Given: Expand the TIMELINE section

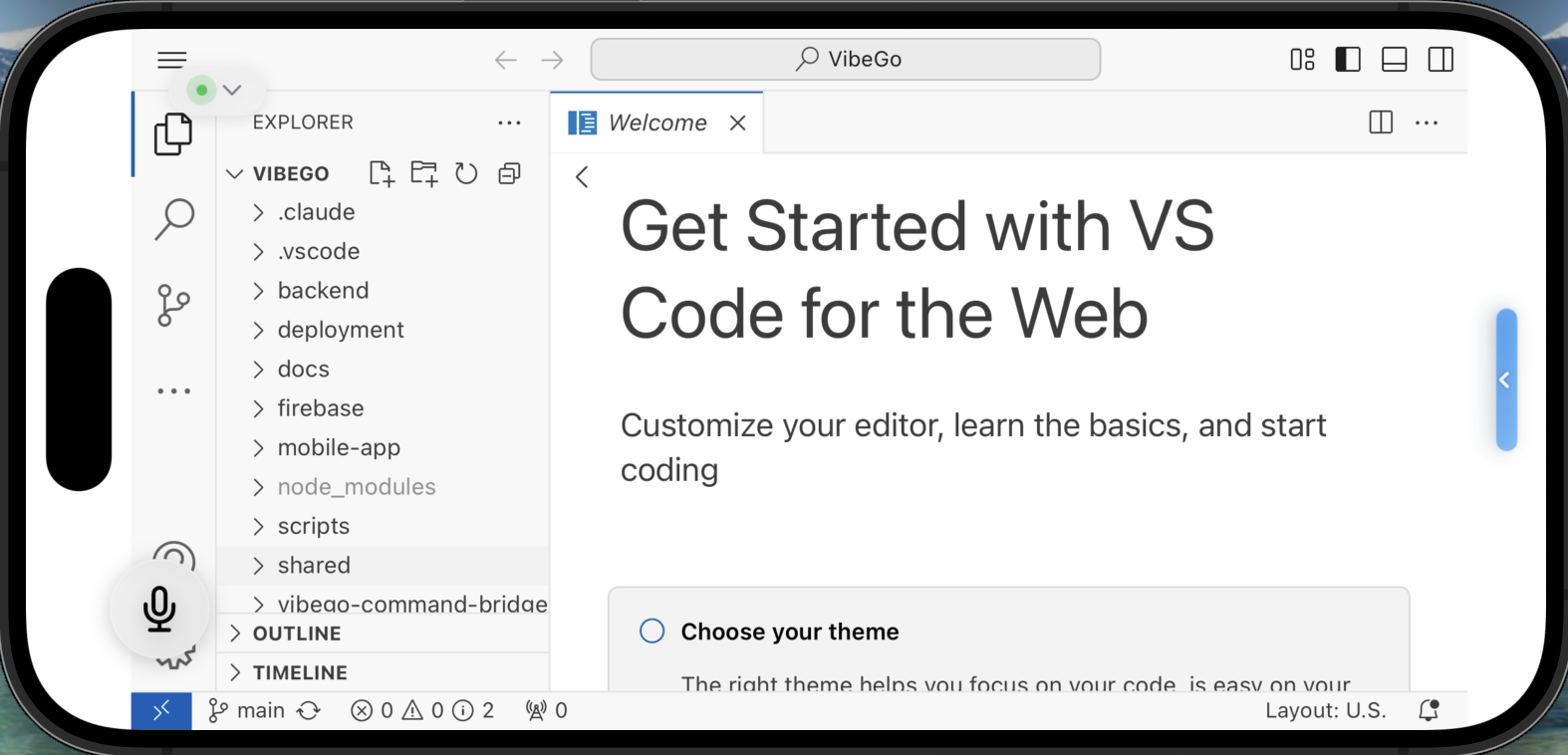Looking at the screenshot, I should coord(383,673).
